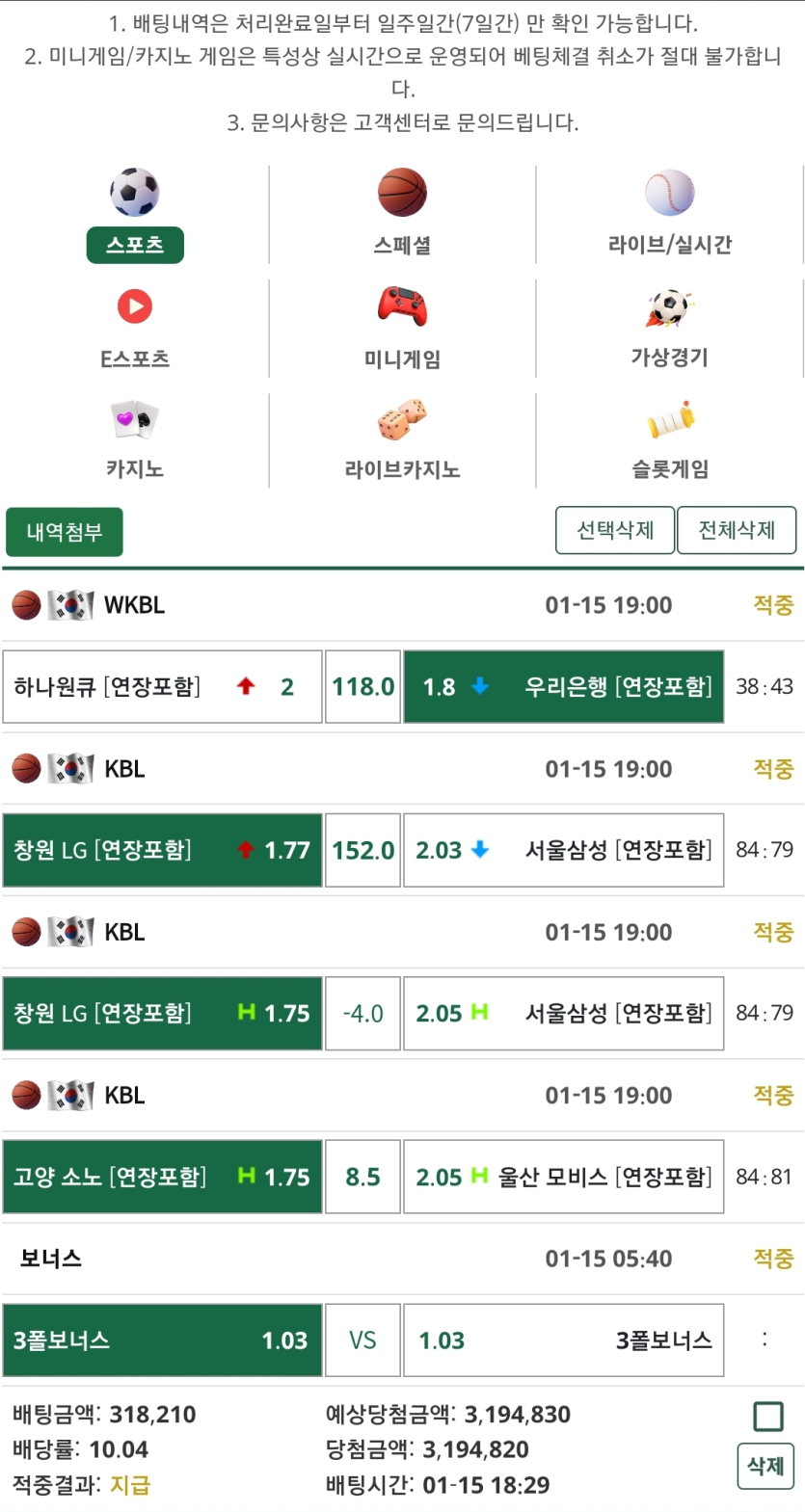This screenshot has height=1512, width=805.
Task: Click the 삭제 button at bottom right
Action: coord(765,1465)
